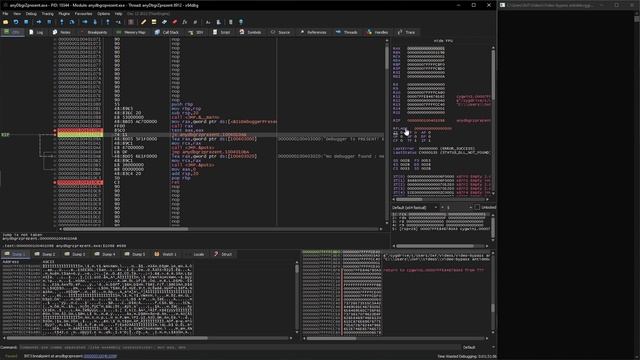The image size is (640, 360).
Task: Select the Struct tab
Action: tap(223, 254)
